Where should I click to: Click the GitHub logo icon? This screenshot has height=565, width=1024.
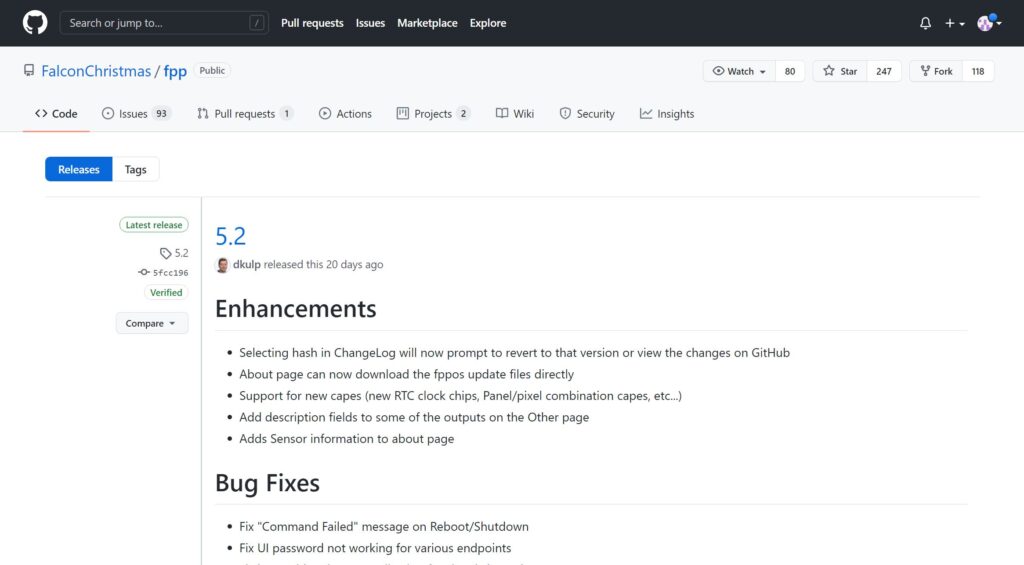(35, 23)
